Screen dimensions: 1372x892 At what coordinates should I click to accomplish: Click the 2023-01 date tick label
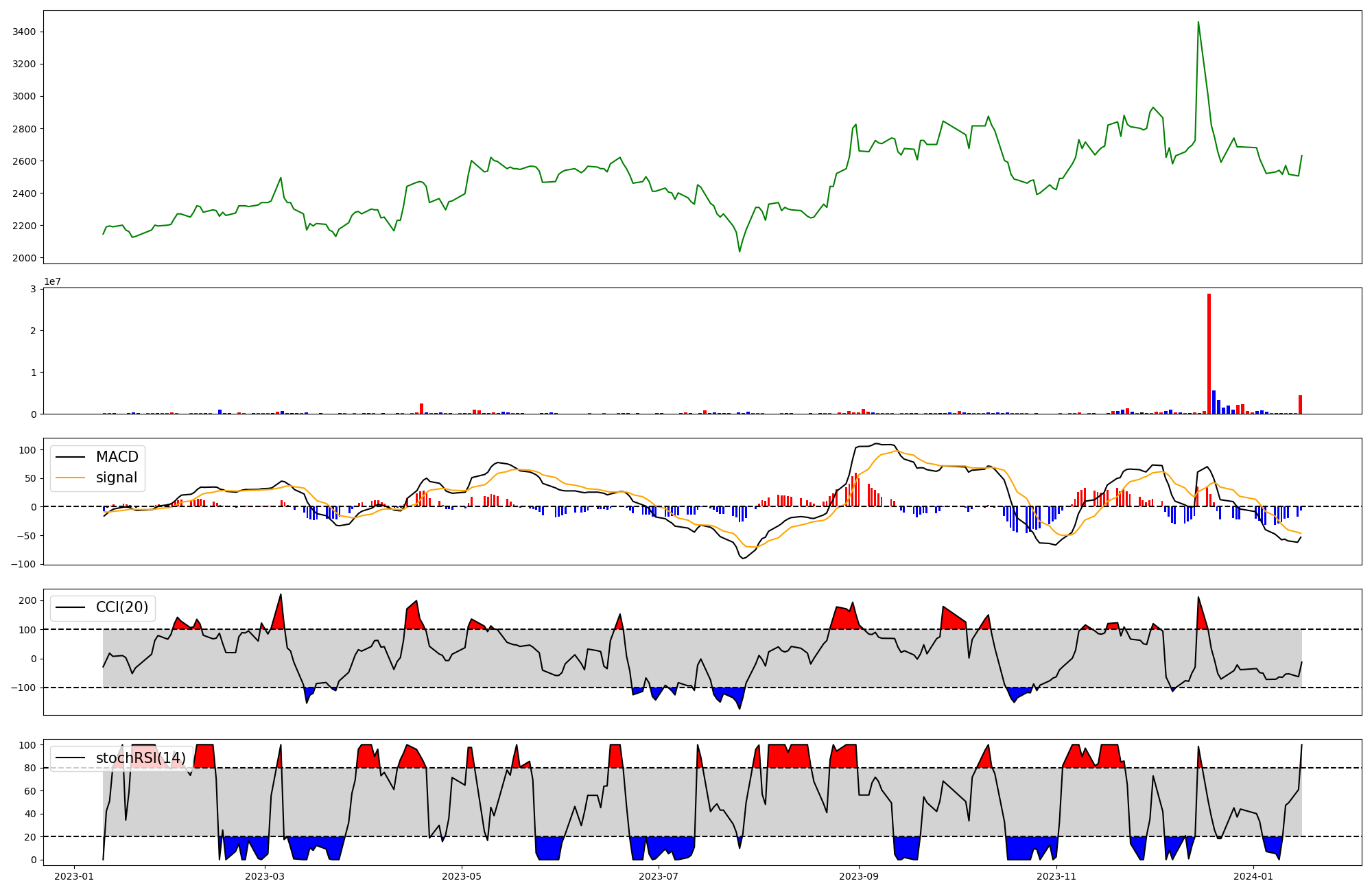[73, 876]
